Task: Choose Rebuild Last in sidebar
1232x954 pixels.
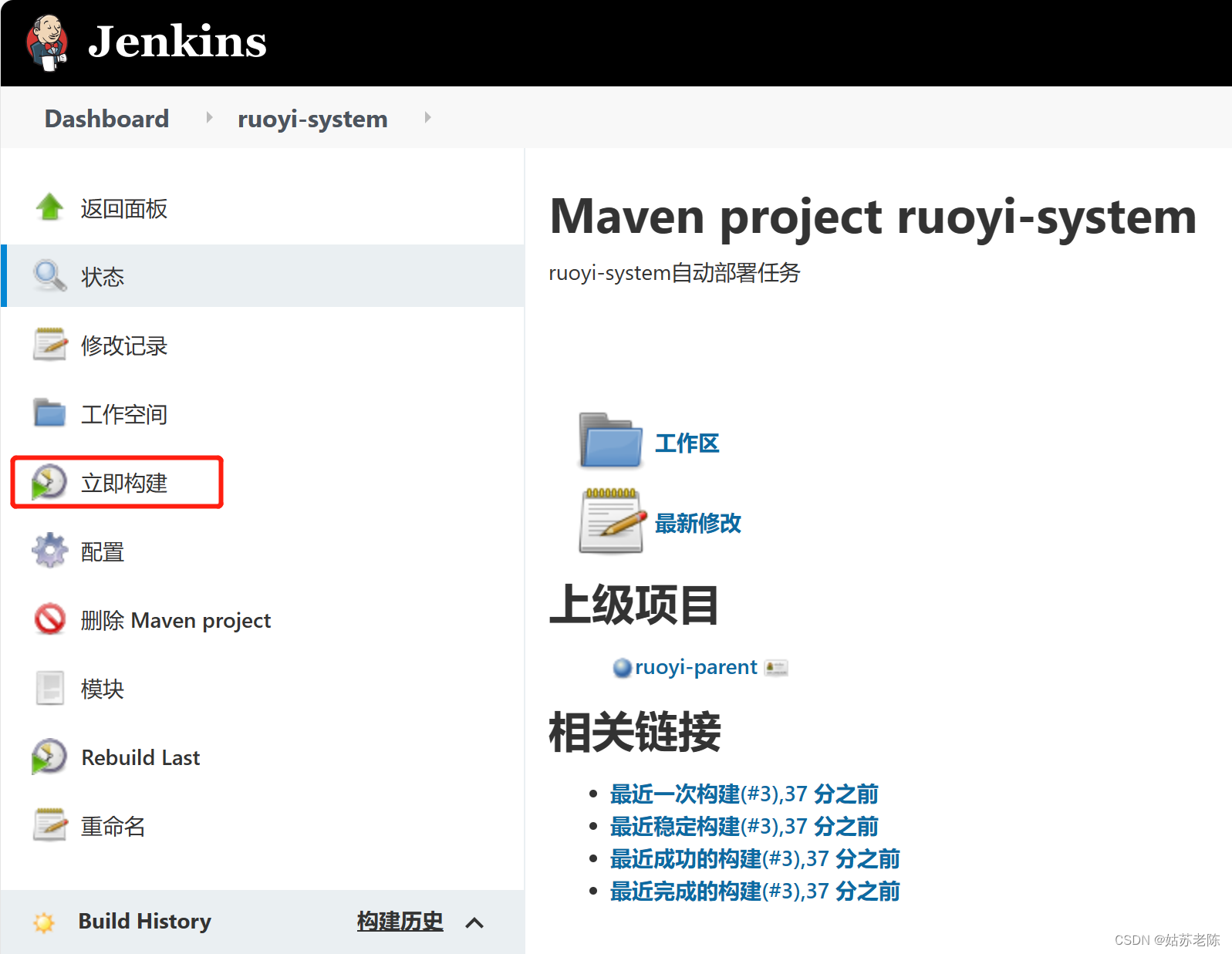Action: coord(140,757)
